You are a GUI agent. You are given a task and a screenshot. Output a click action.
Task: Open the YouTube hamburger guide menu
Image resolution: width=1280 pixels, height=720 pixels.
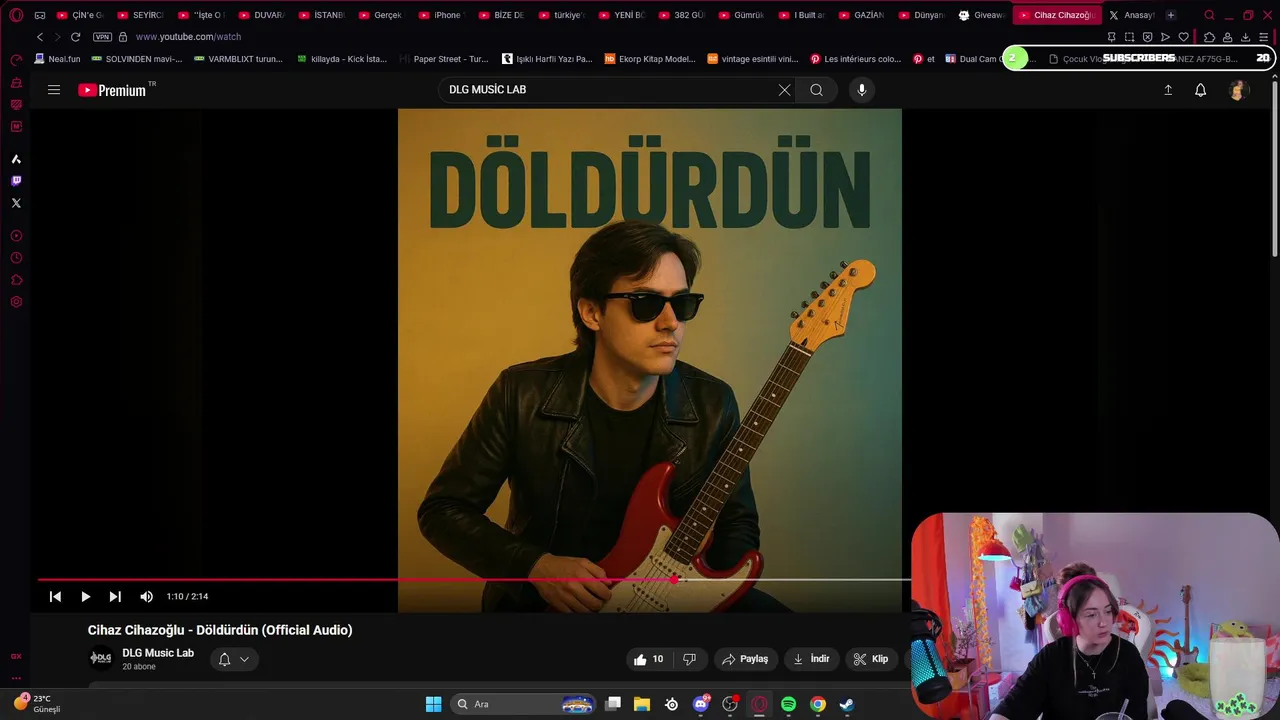click(54, 90)
